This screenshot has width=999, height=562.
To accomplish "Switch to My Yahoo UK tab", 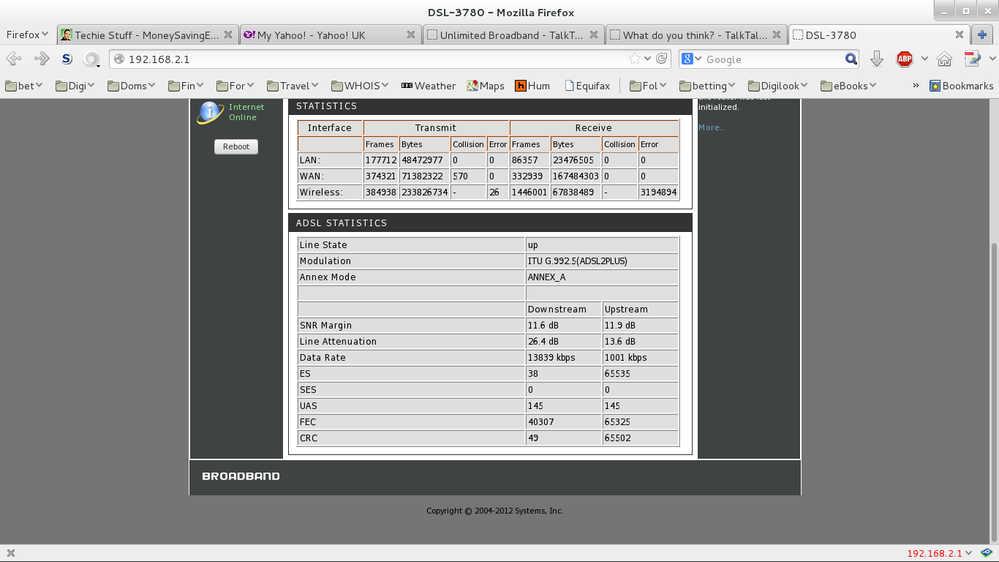I will (x=331, y=35).
